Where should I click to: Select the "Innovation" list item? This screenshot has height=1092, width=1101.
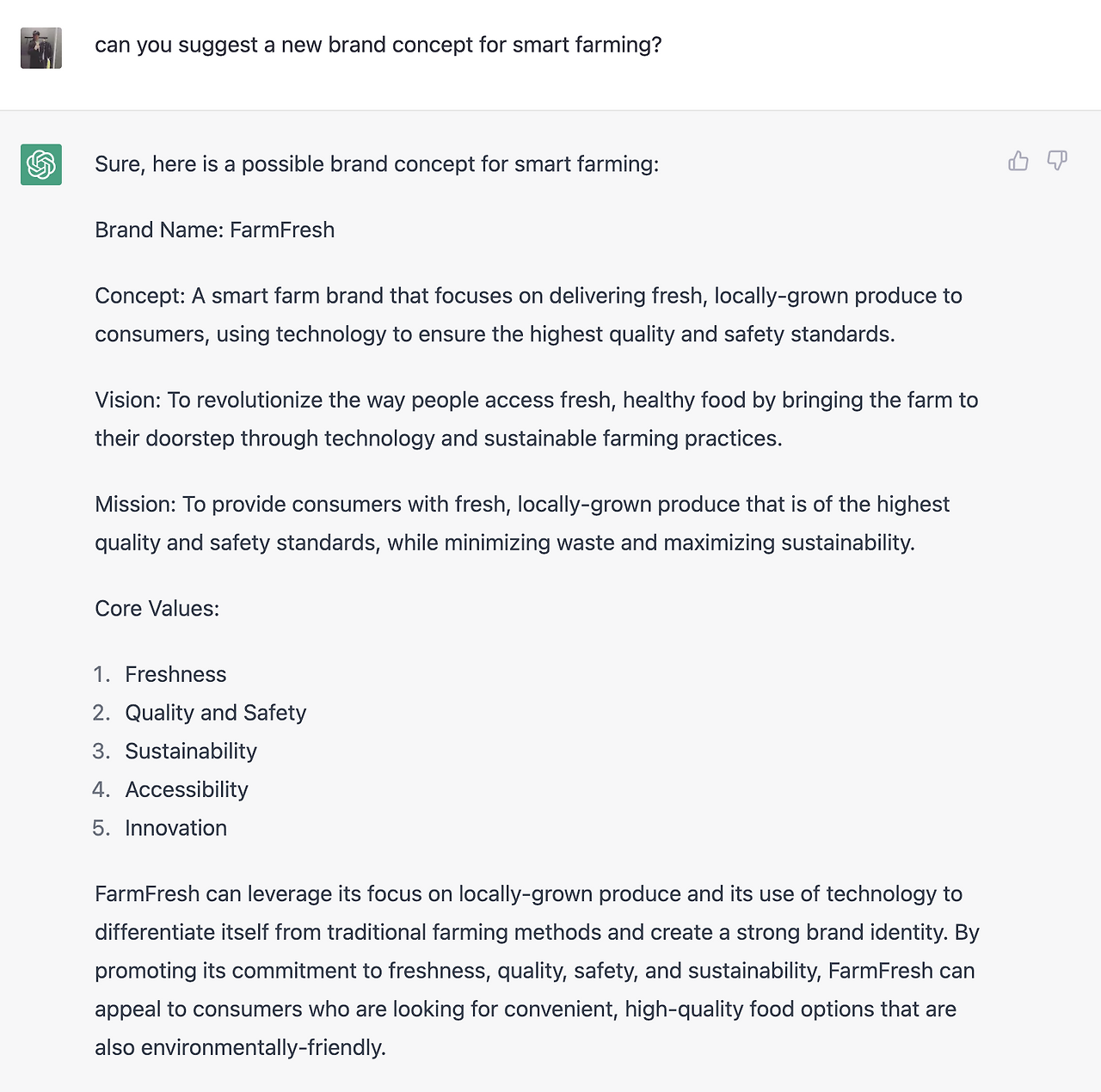point(175,828)
